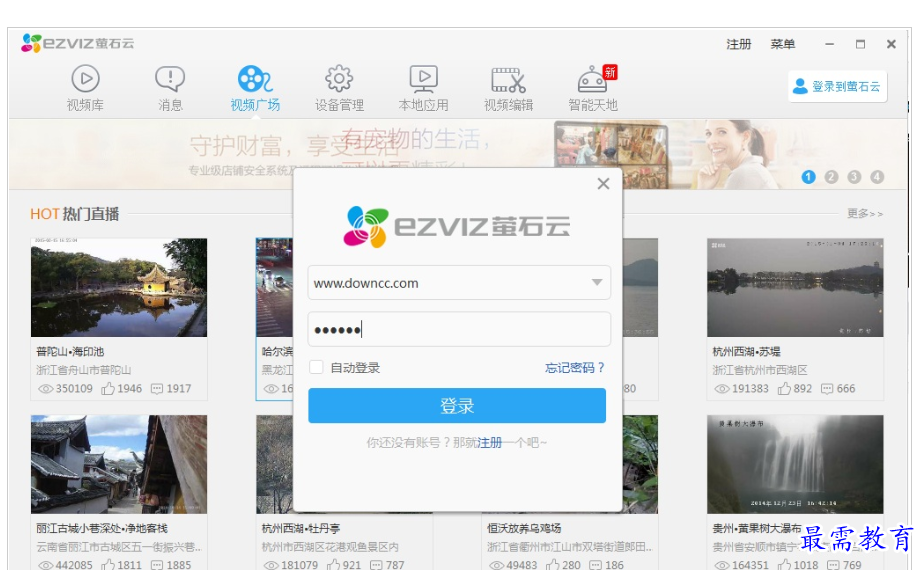Click the 注册 link below login button
922x570 pixels.
489,442
